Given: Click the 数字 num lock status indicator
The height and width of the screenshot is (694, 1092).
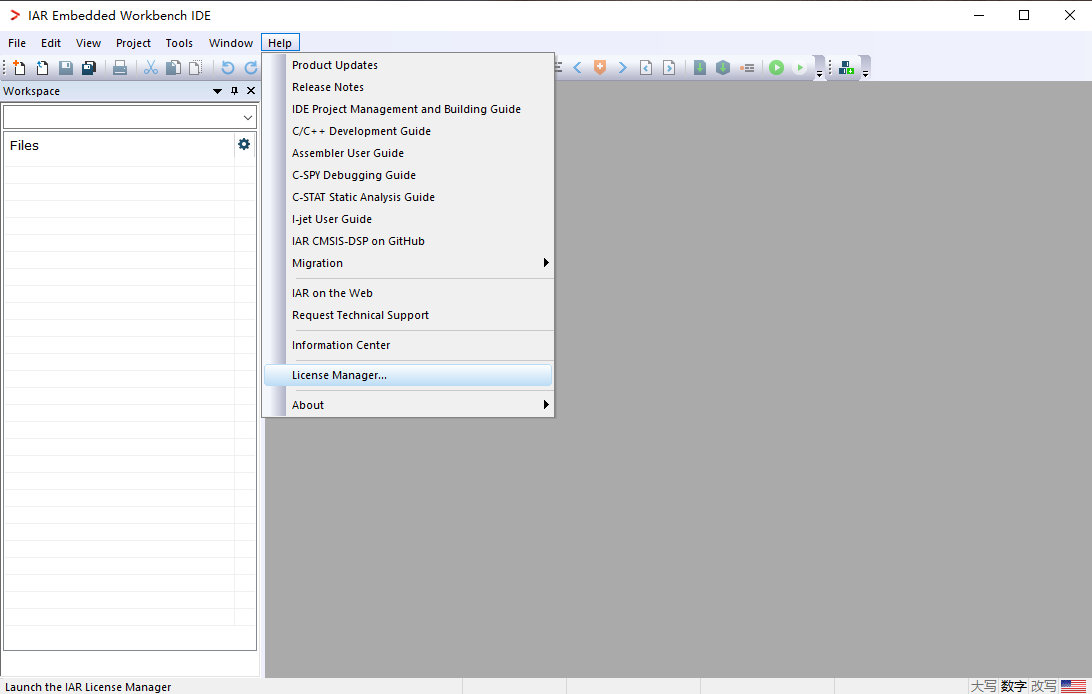Looking at the screenshot, I should (1014, 686).
